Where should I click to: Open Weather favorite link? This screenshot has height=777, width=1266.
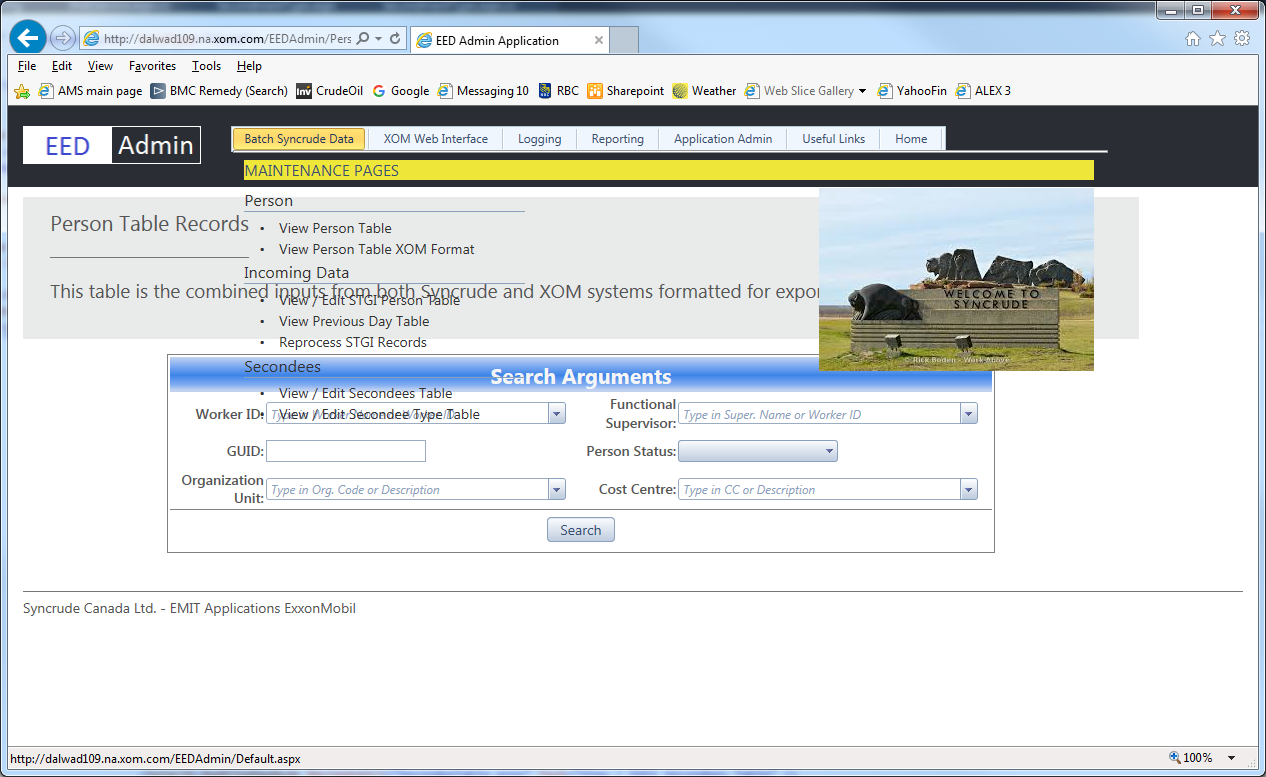pos(704,91)
